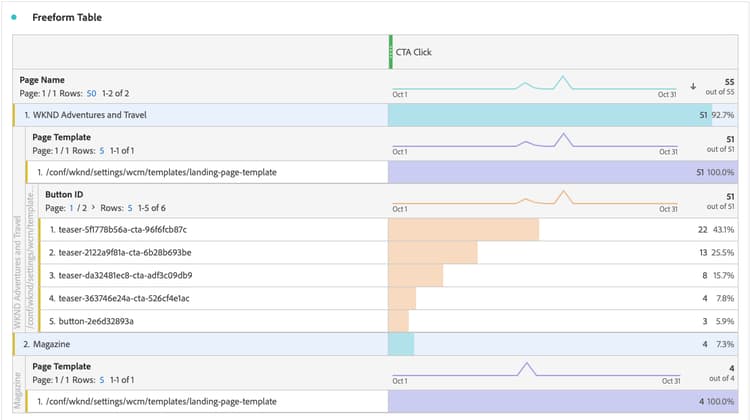This screenshot has height=420, width=750.
Task: Click the 43.1% orange bar cell
Action: click(464, 229)
